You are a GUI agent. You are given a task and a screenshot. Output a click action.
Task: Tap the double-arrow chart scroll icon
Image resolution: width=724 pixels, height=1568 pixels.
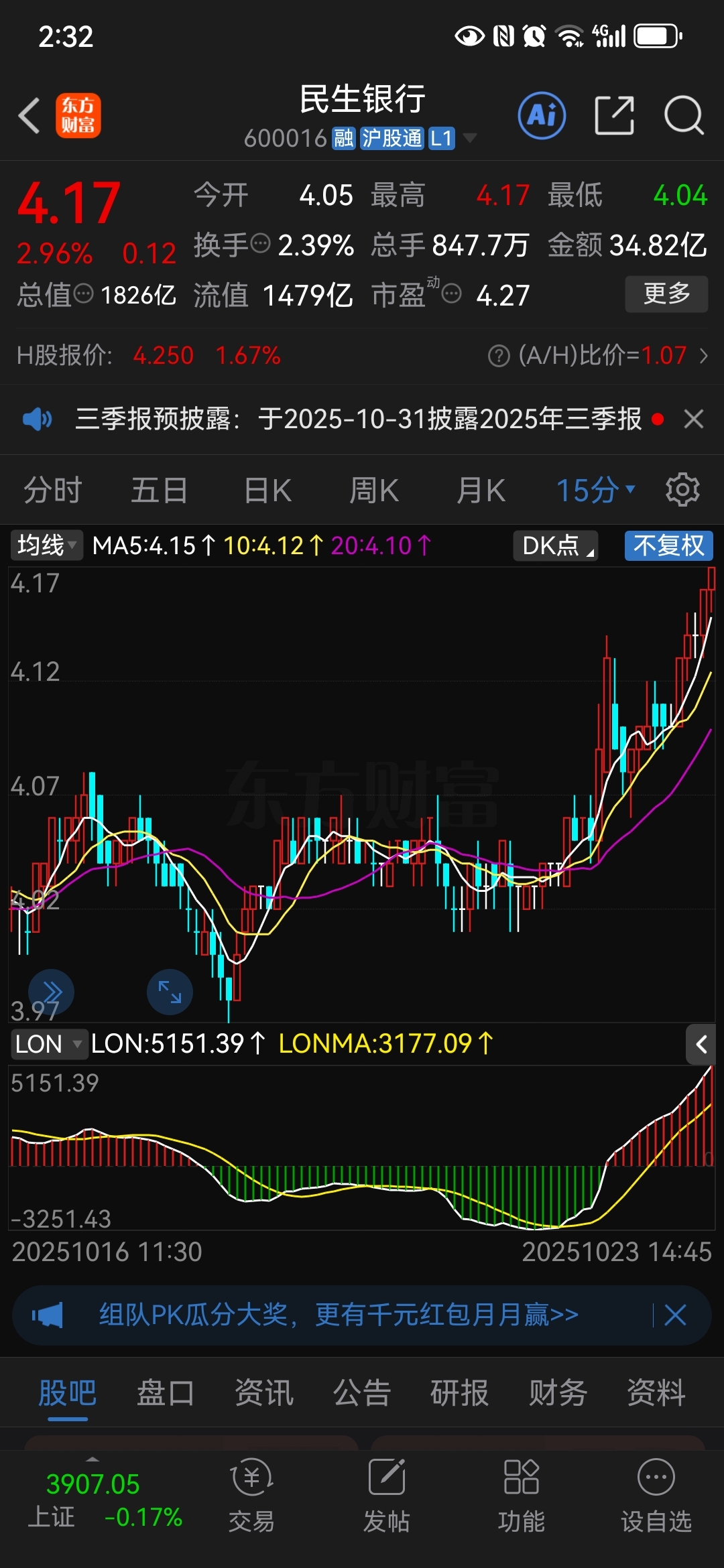point(52,992)
